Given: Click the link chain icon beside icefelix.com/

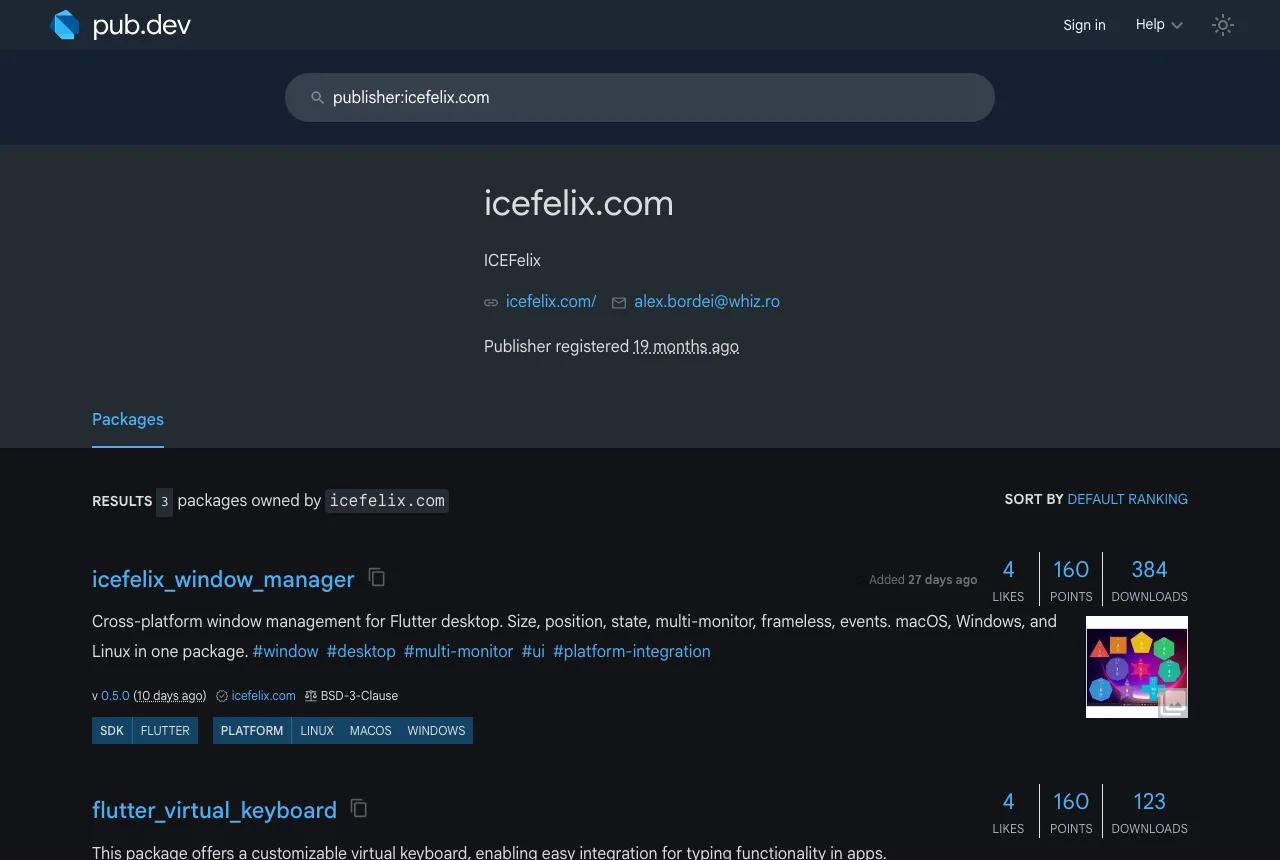Looking at the screenshot, I should tap(491, 302).
